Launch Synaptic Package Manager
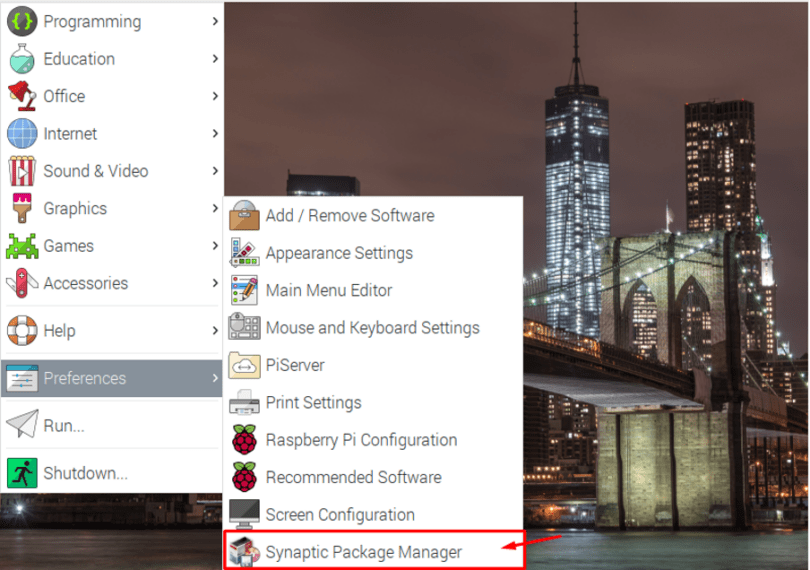Image resolution: width=810 pixels, height=570 pixels. tap(373, 551)
